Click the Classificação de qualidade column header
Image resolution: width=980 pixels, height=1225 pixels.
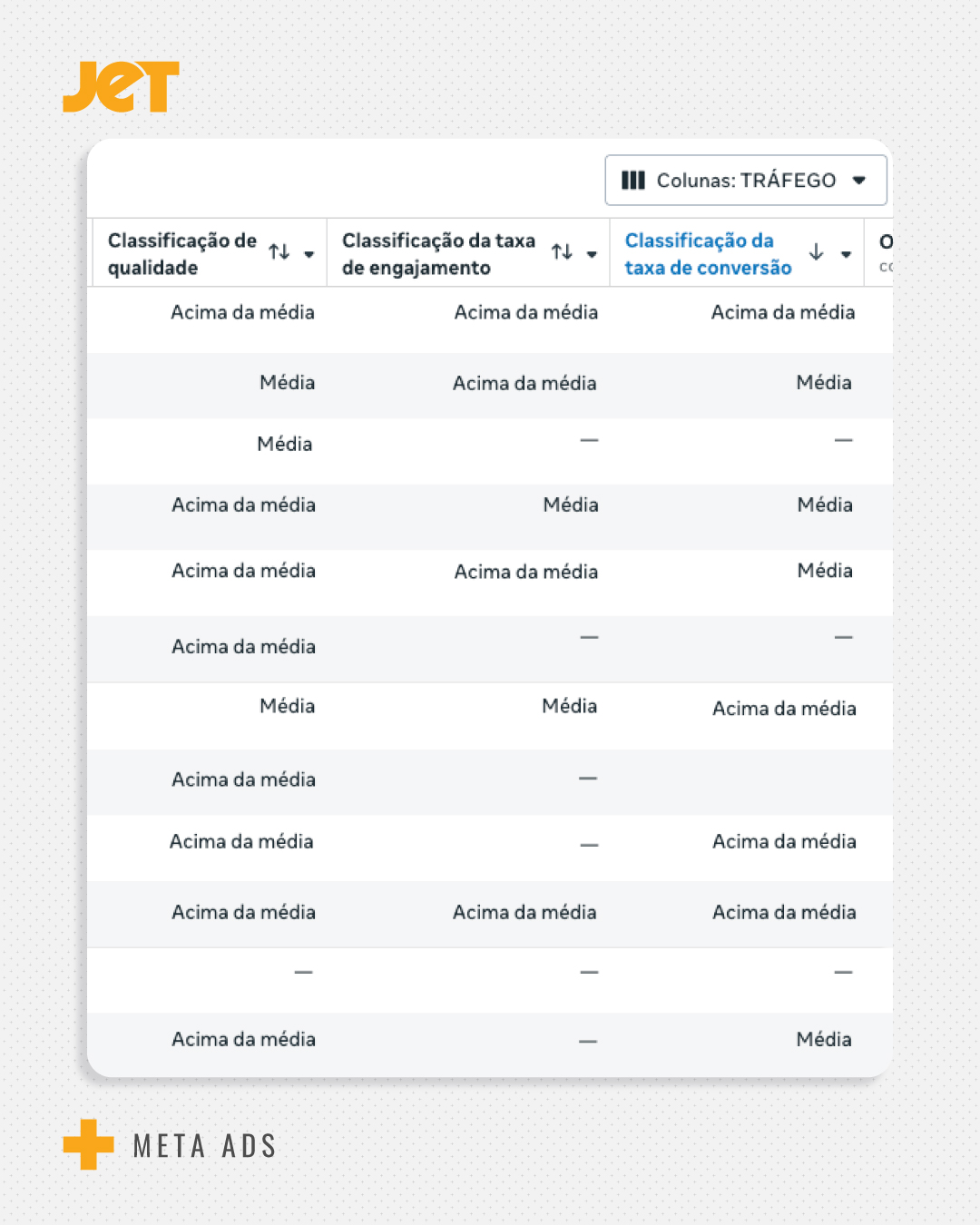click(181, 253)
